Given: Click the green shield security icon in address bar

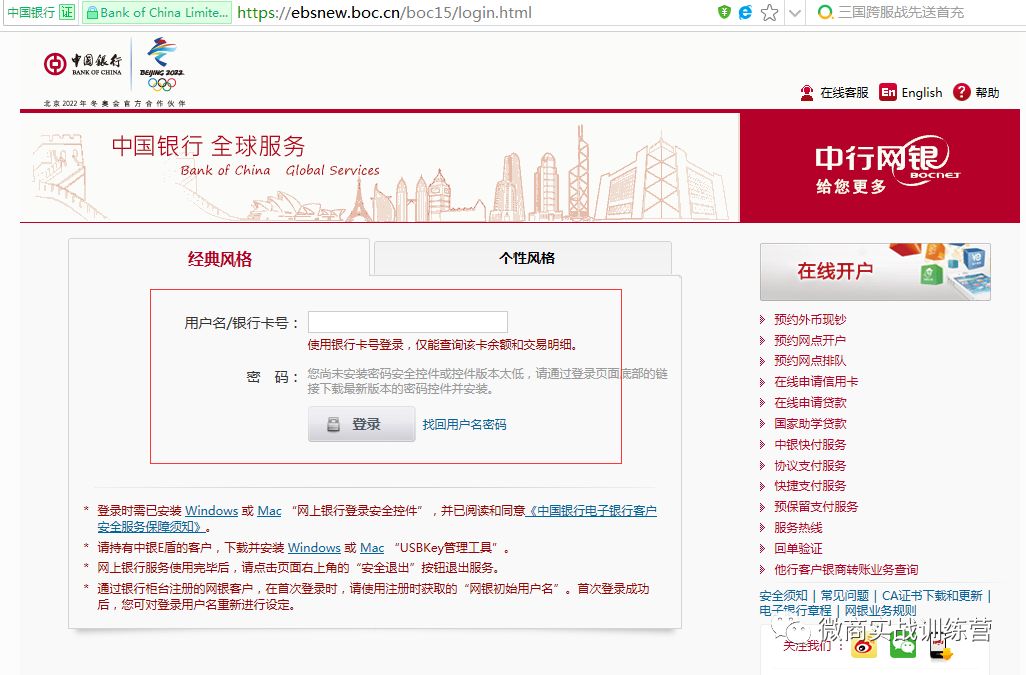Looking at the screenshot, I should pos(724,12).
